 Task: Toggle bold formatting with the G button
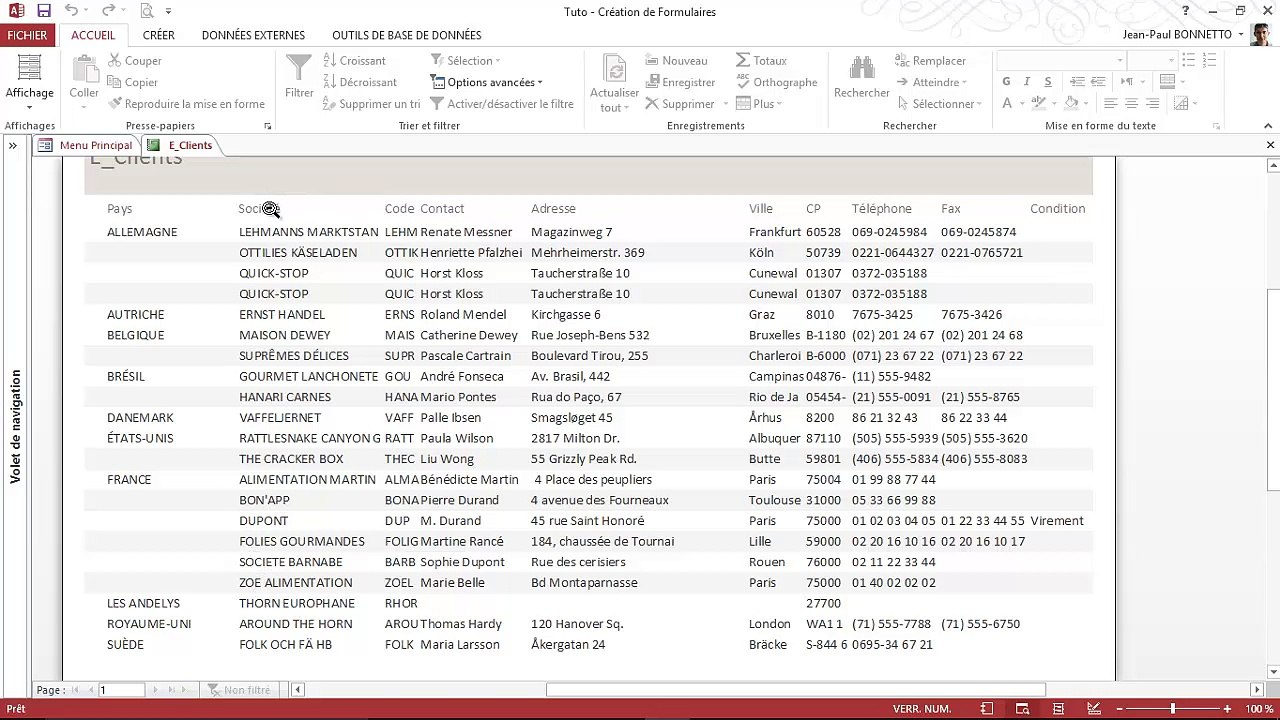(1006, 82)
